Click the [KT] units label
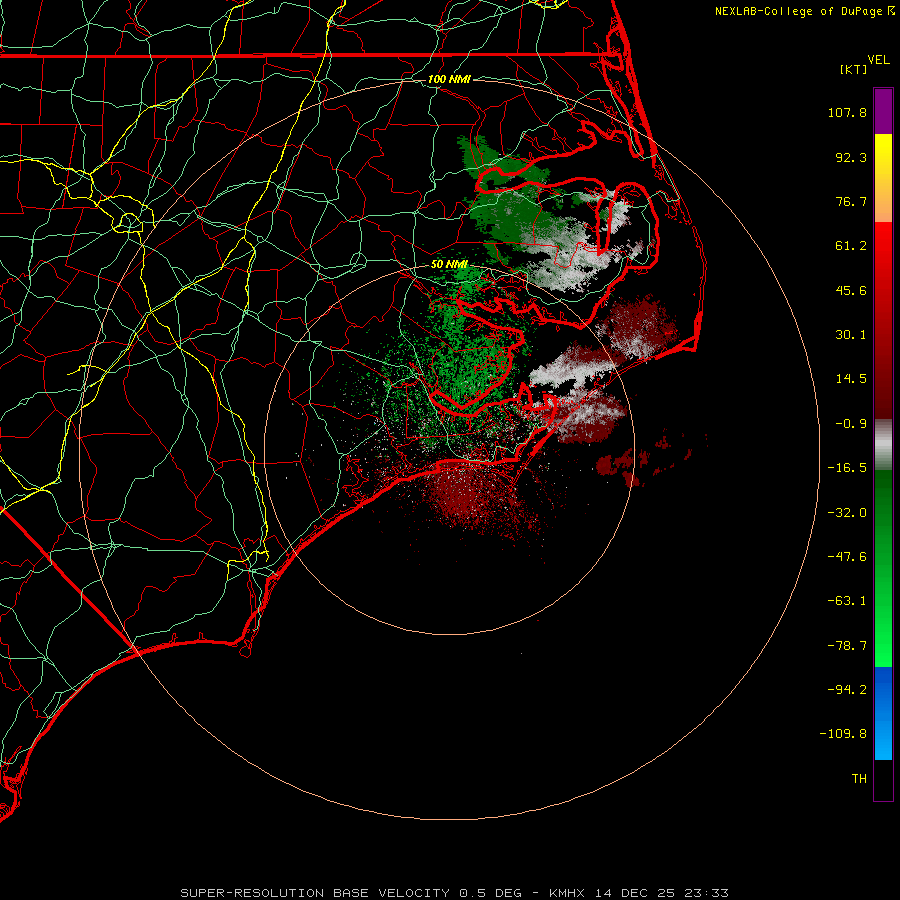The image size is (900, 900). click(x=854, y=69)
